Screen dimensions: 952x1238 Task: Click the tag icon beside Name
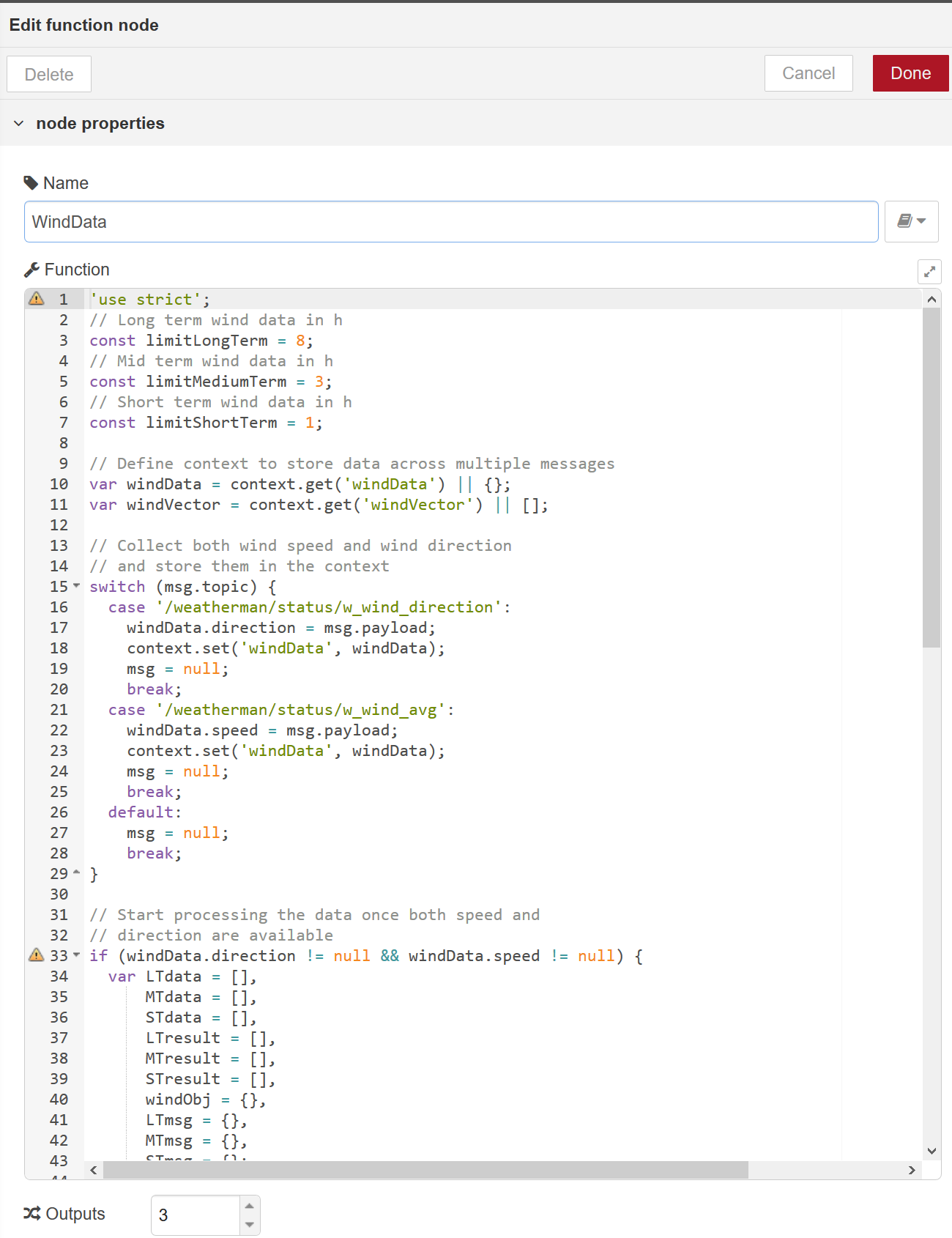click(x=31, y=183)
